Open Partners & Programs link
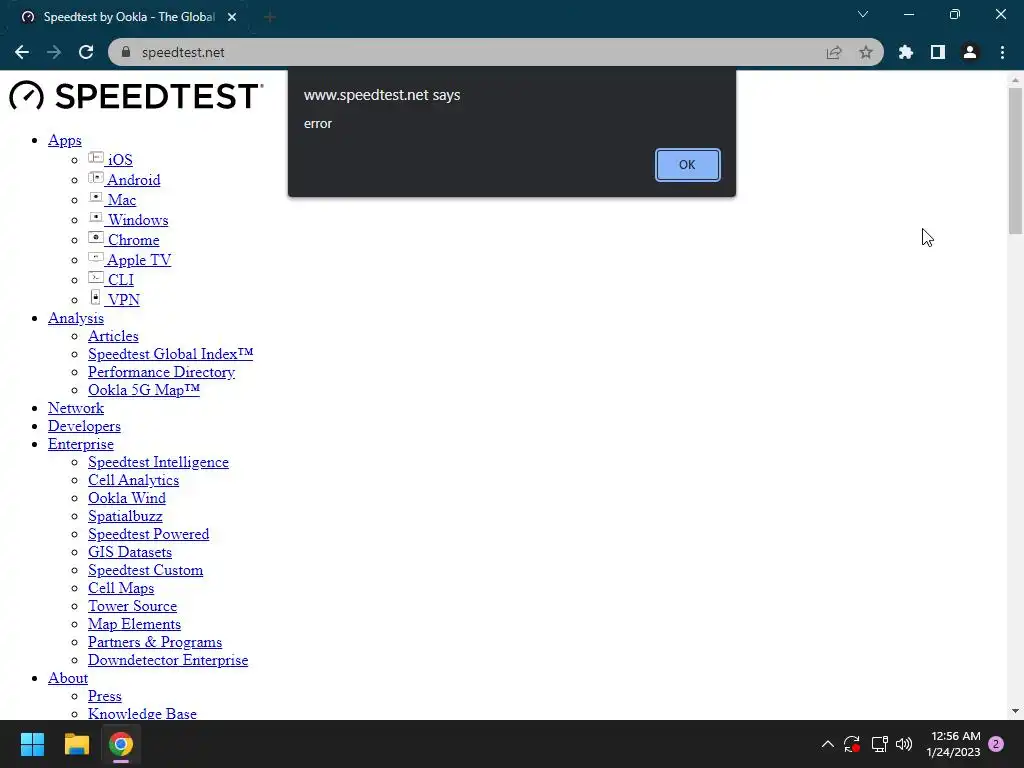The height and width of the screenshot is (768, 1024). (x=155, y=643)
